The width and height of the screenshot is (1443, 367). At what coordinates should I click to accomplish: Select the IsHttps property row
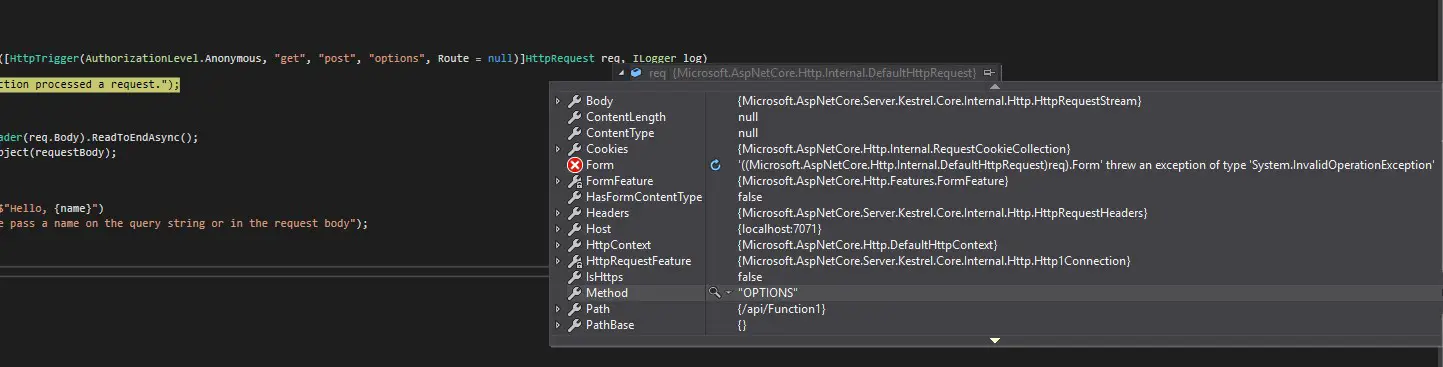tap(996, 277)
